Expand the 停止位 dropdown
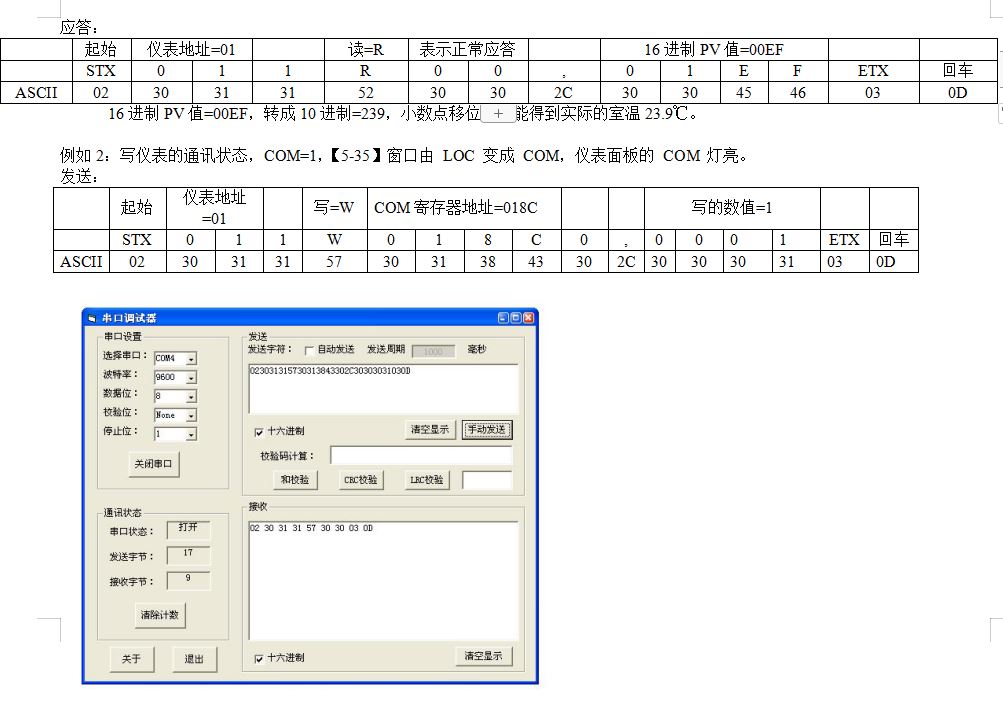The image size is (1003, 702). click(x=191, y=434)
